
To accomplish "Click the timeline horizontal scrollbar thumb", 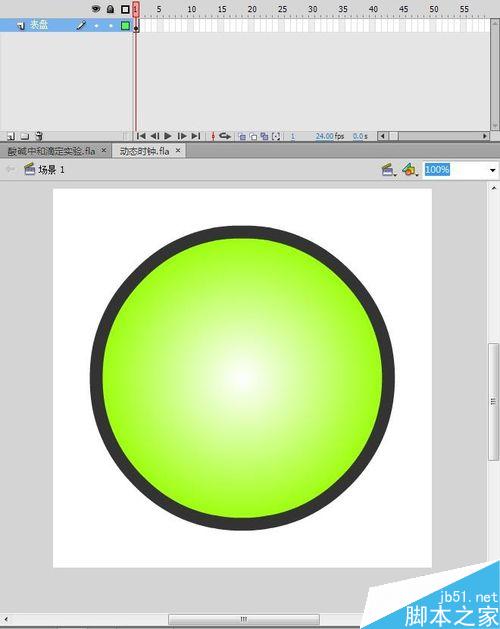I will [x=394, y=136].
